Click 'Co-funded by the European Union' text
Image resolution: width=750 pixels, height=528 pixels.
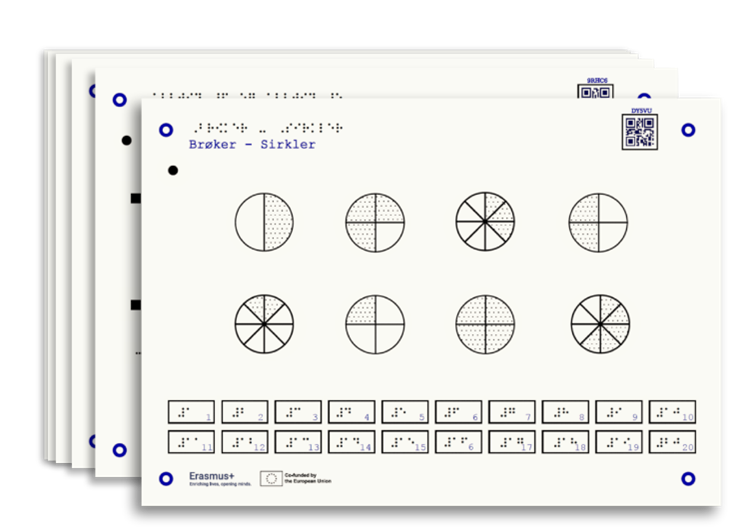coord(308,478)
